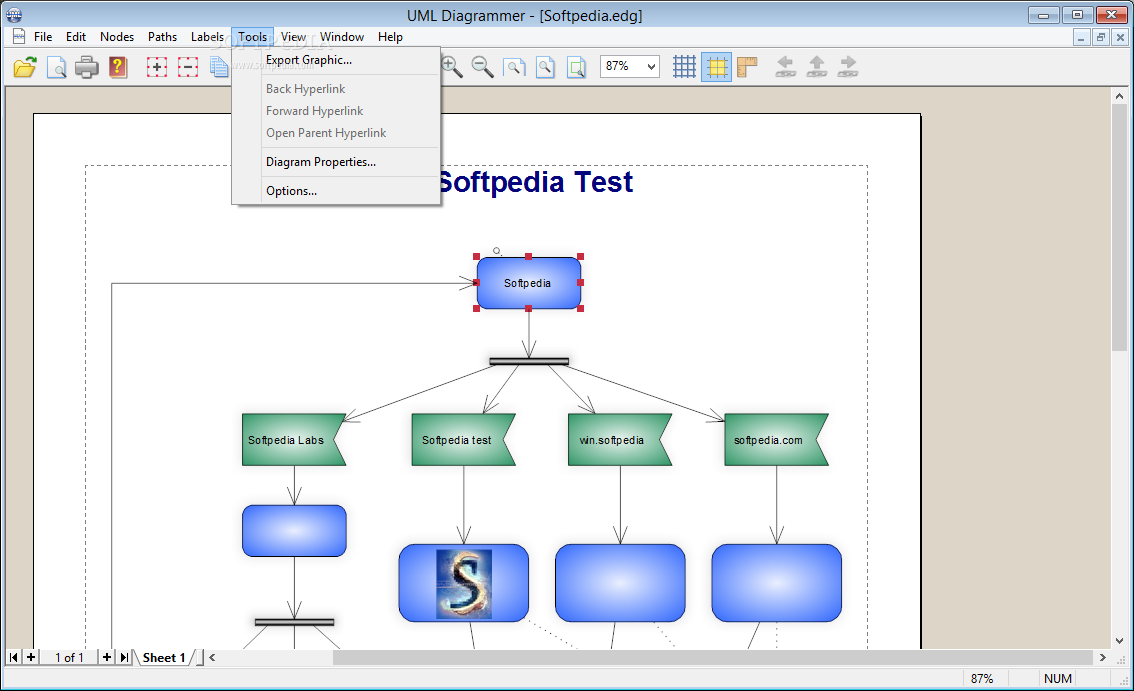1134x691 pixels.
Task: Open the Paths menu
Action: tap(163, 37)
